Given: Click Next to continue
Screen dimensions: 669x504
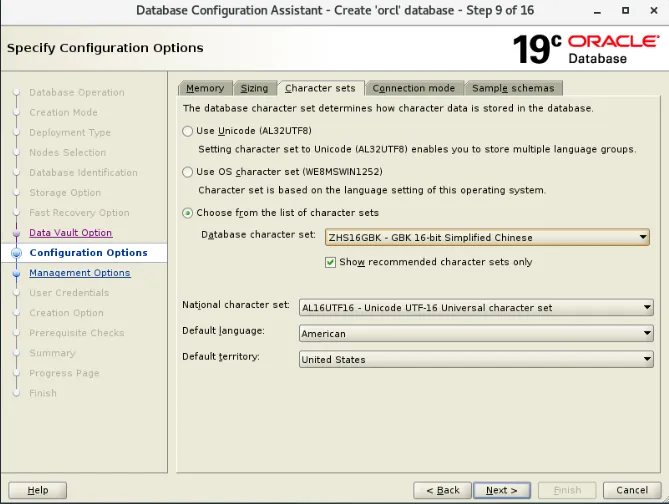Looking at the screenshot, I should click(x=502, y=490).
